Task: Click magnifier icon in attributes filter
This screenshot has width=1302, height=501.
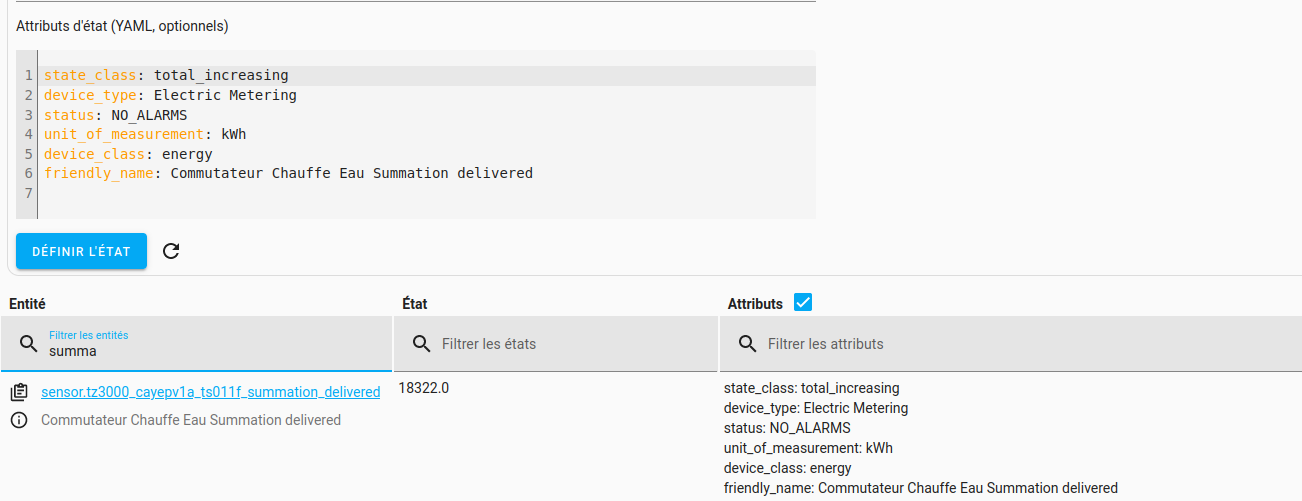Action: 747,344
